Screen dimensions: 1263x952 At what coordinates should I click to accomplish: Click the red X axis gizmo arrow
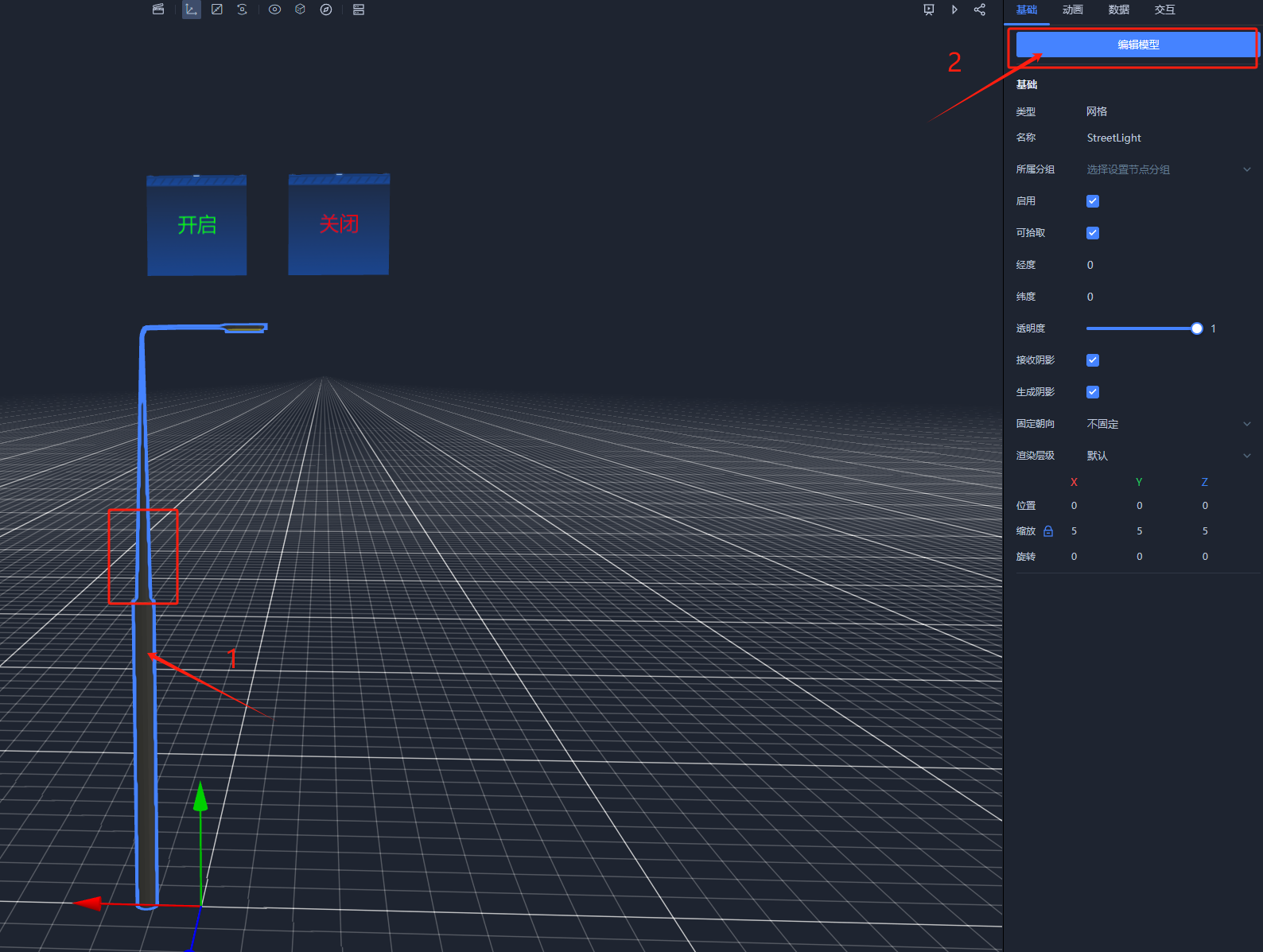click(87, 903)
